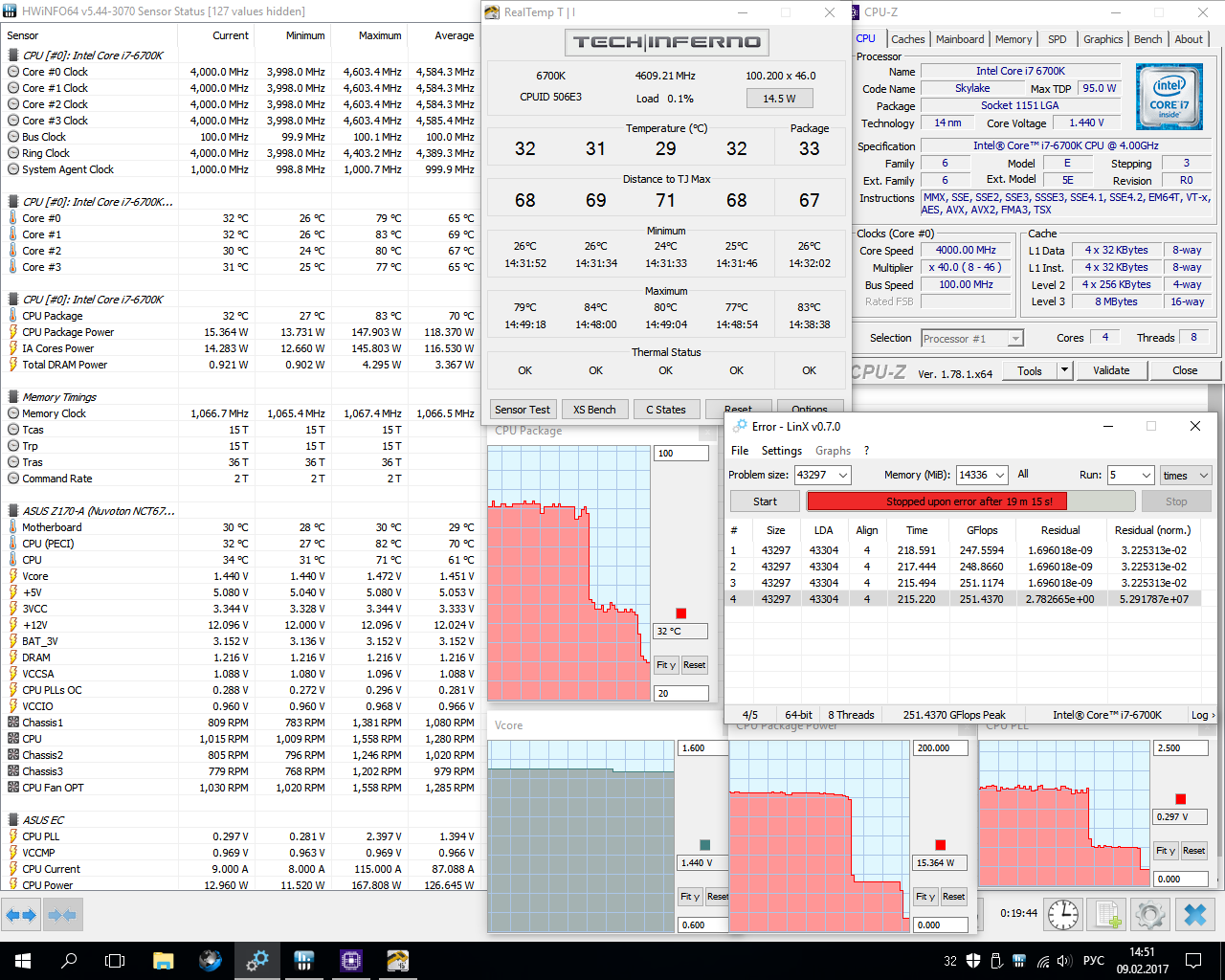Click the red color square on CPU Package graph
The width and height of the screenshot is (1225, 980).
(x=681, y=613)
